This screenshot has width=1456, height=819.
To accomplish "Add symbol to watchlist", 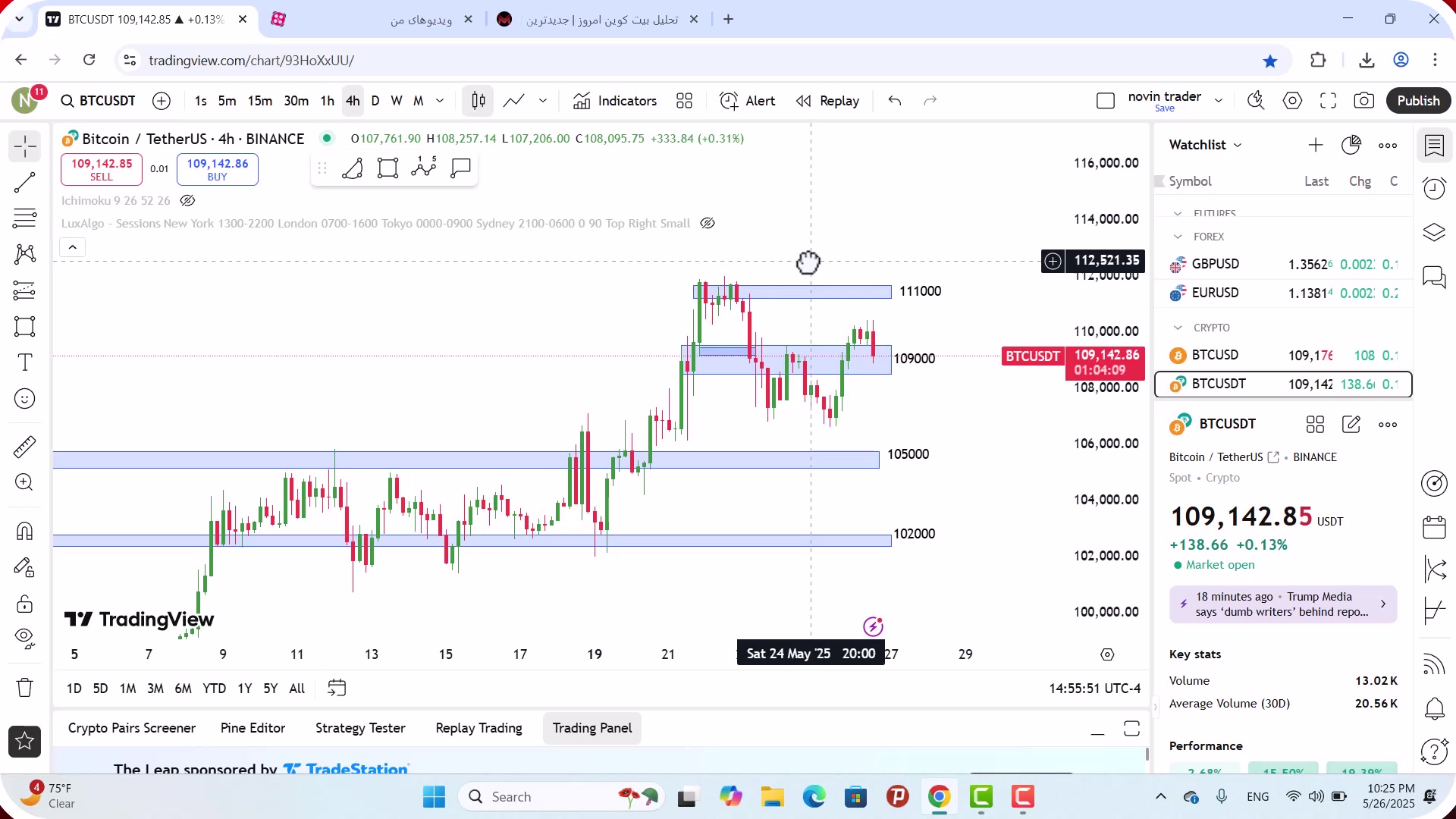I will click(1316, 145).
